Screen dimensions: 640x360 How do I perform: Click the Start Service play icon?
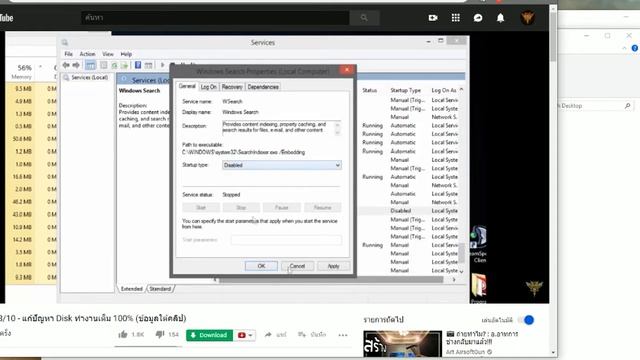point(162,65)
